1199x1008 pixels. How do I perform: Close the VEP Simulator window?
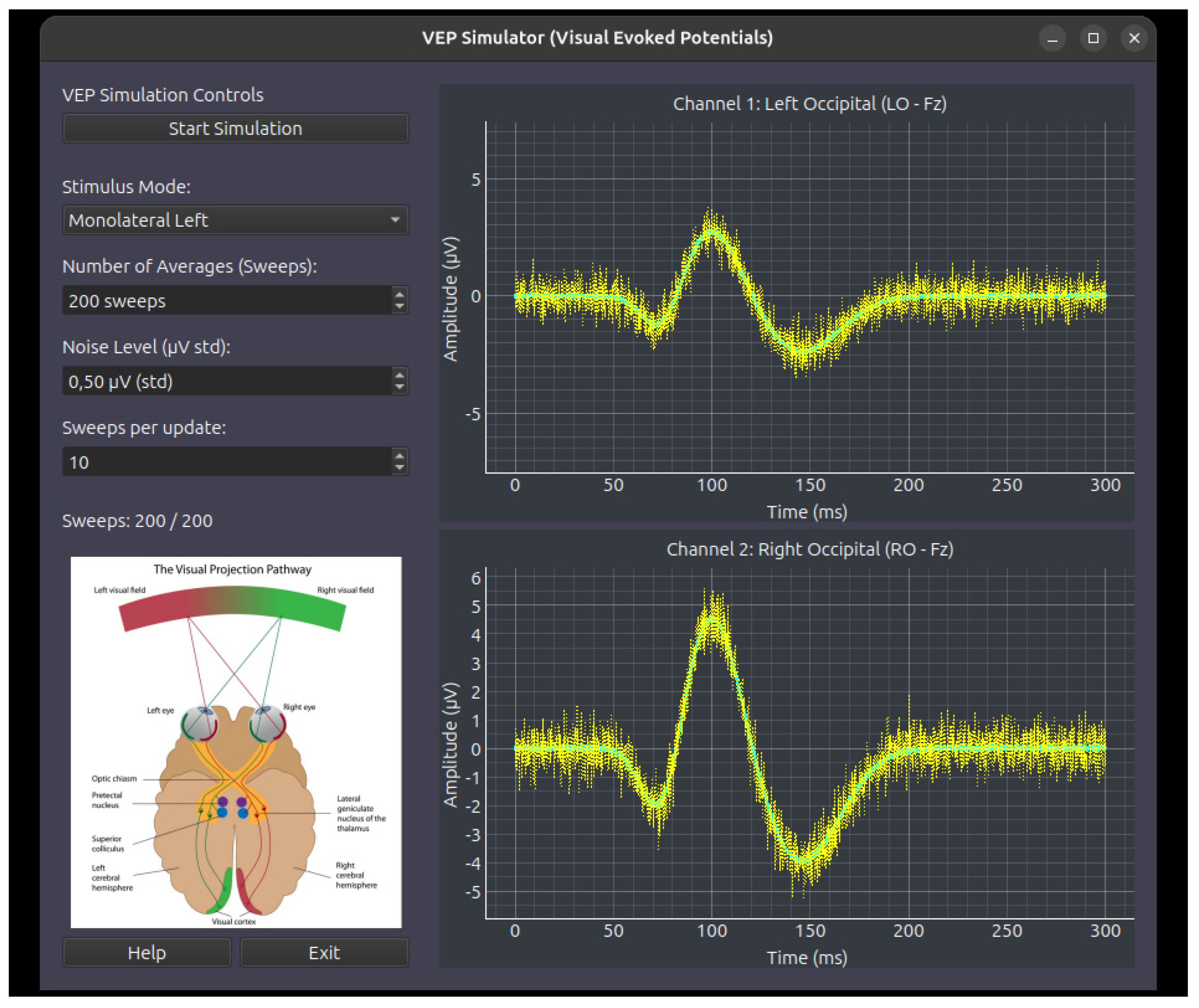1135,38
